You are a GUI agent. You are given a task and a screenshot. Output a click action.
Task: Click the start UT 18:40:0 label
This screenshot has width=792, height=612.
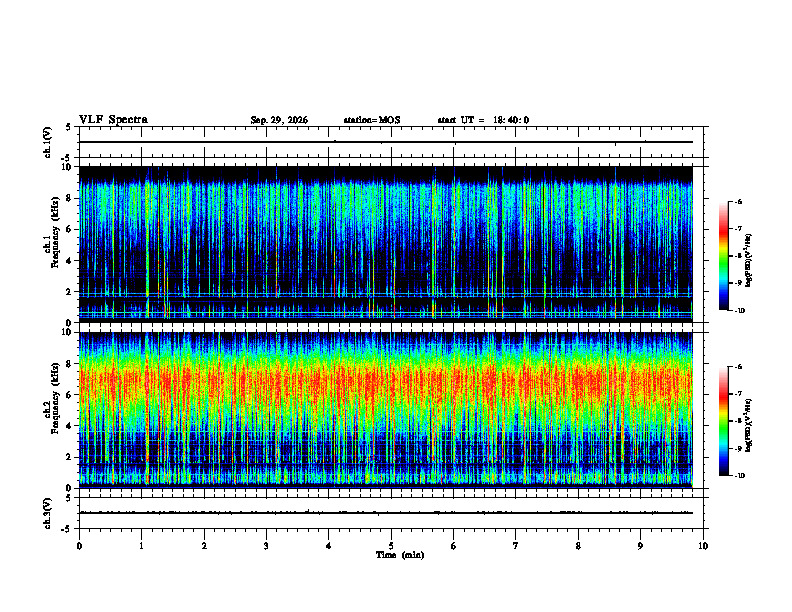coord(483,120)
